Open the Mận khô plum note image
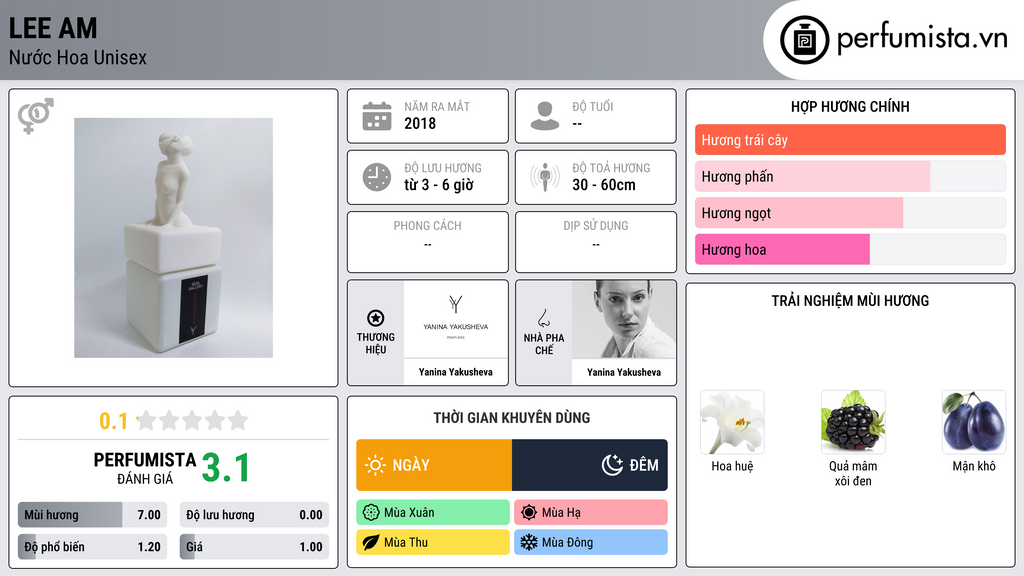The width and height of the screenshot is (1024, 576). 974,423
